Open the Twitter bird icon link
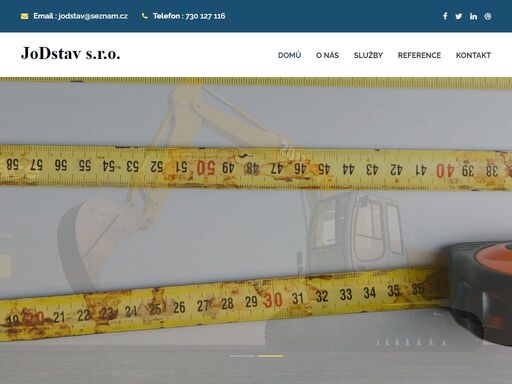512x384 pixels. click(x=459, y=16)
